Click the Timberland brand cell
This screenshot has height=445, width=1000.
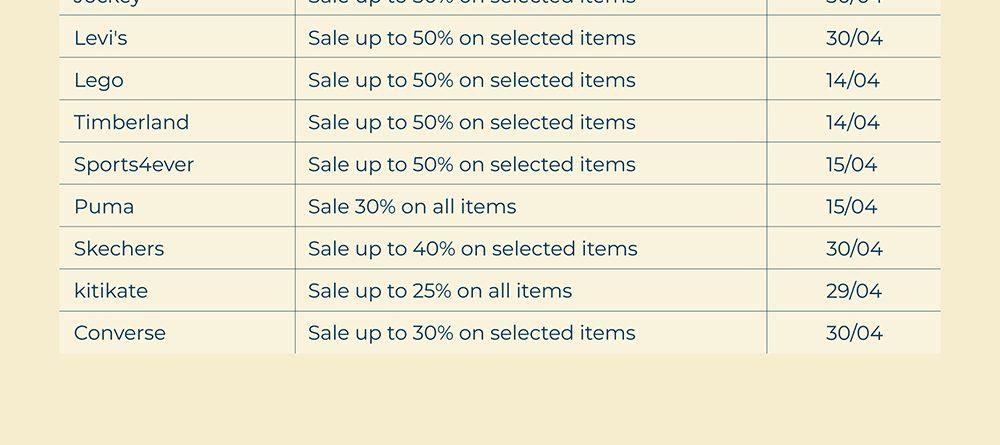click(x=131, y=123)
